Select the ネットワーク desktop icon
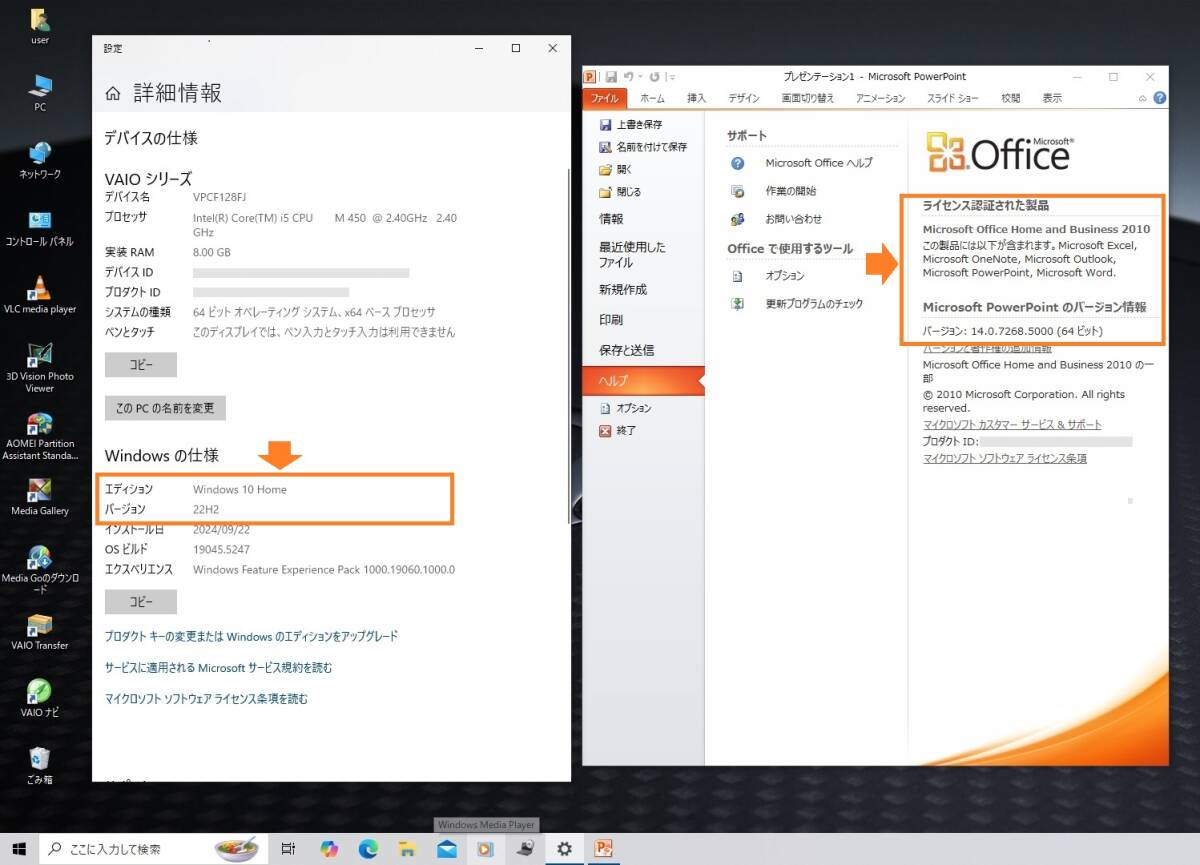 (x=40, y=160)
